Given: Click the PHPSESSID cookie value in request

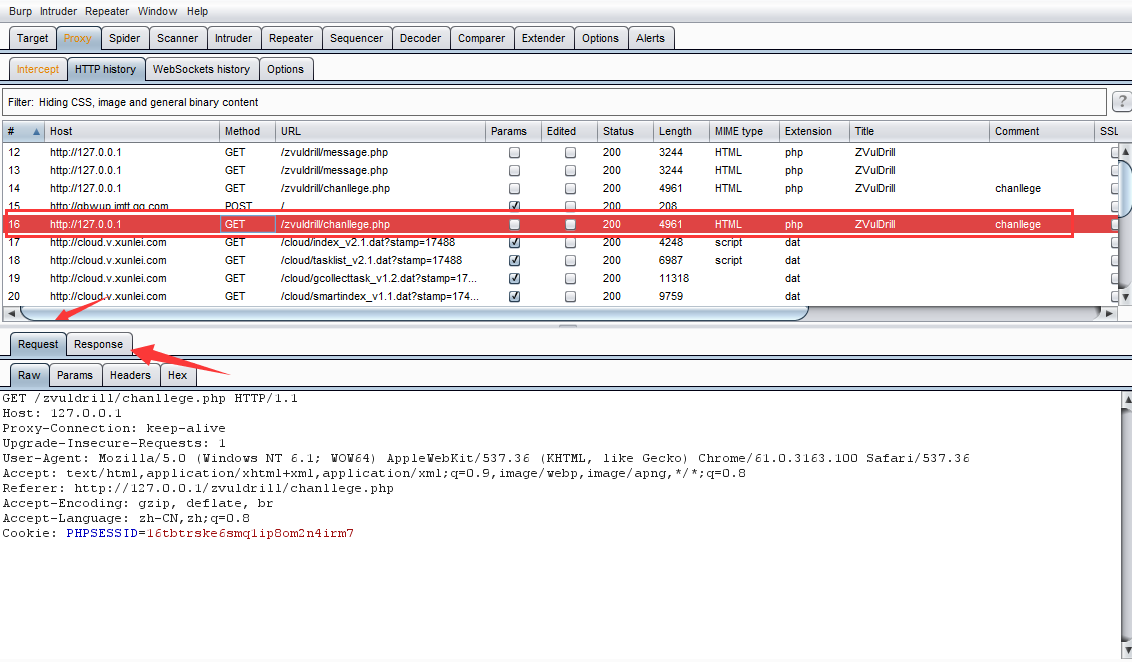Looking at the screenshot, I should click(250, 533).
